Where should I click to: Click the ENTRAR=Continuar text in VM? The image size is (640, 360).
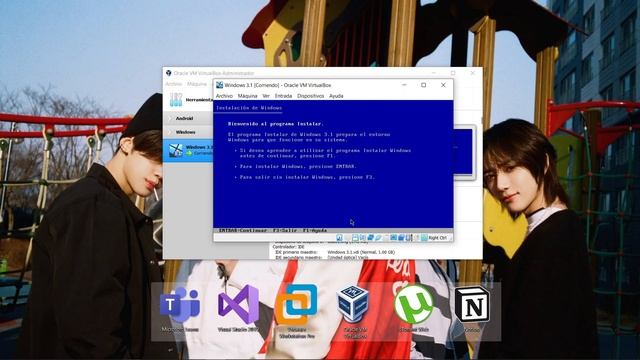coord(242,231)
